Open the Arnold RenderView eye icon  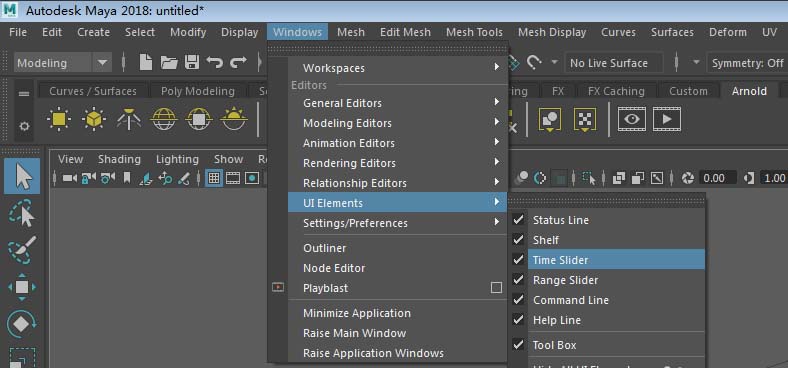(632, 119)
